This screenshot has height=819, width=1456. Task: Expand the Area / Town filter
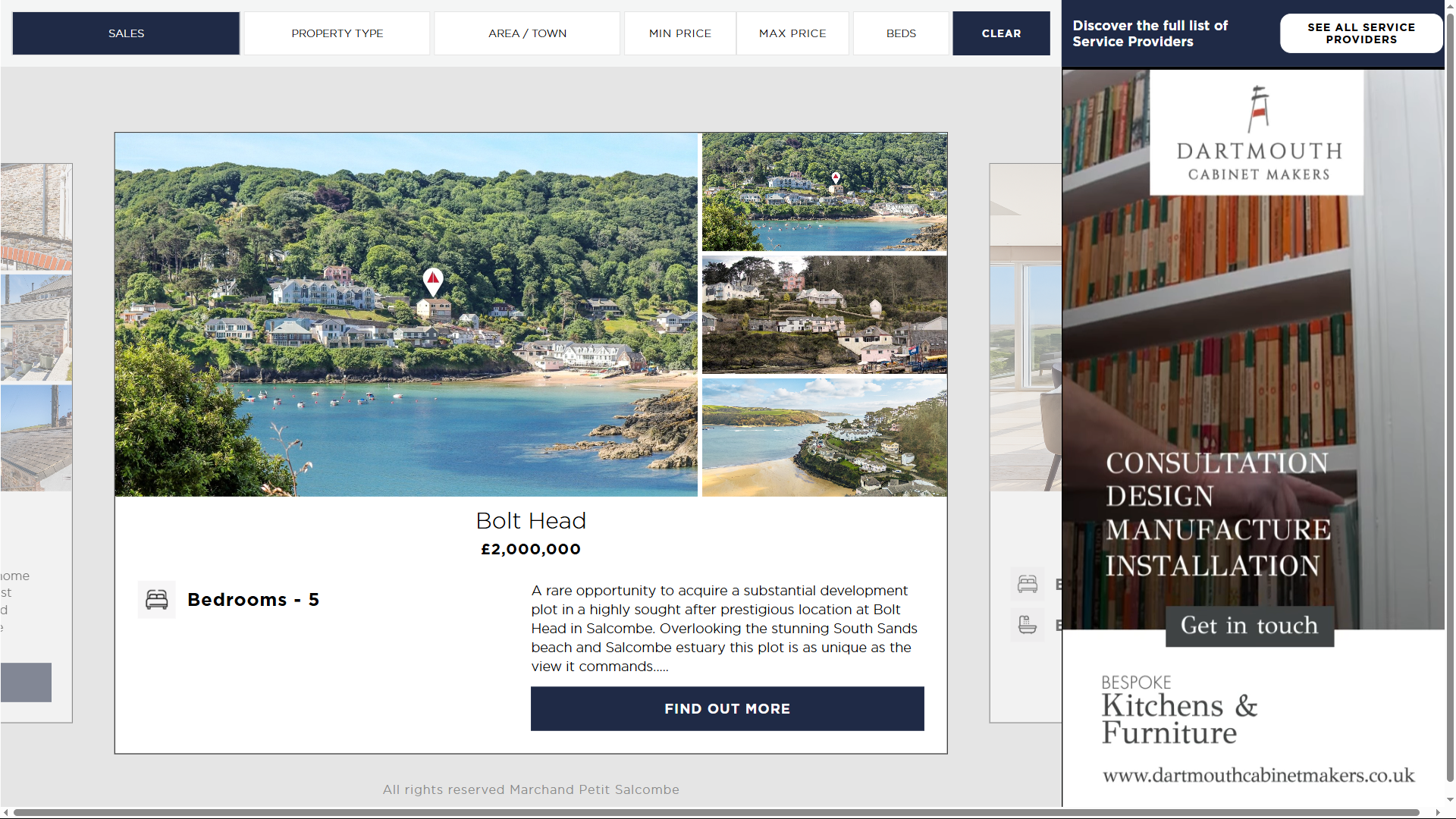pos(527,33)
